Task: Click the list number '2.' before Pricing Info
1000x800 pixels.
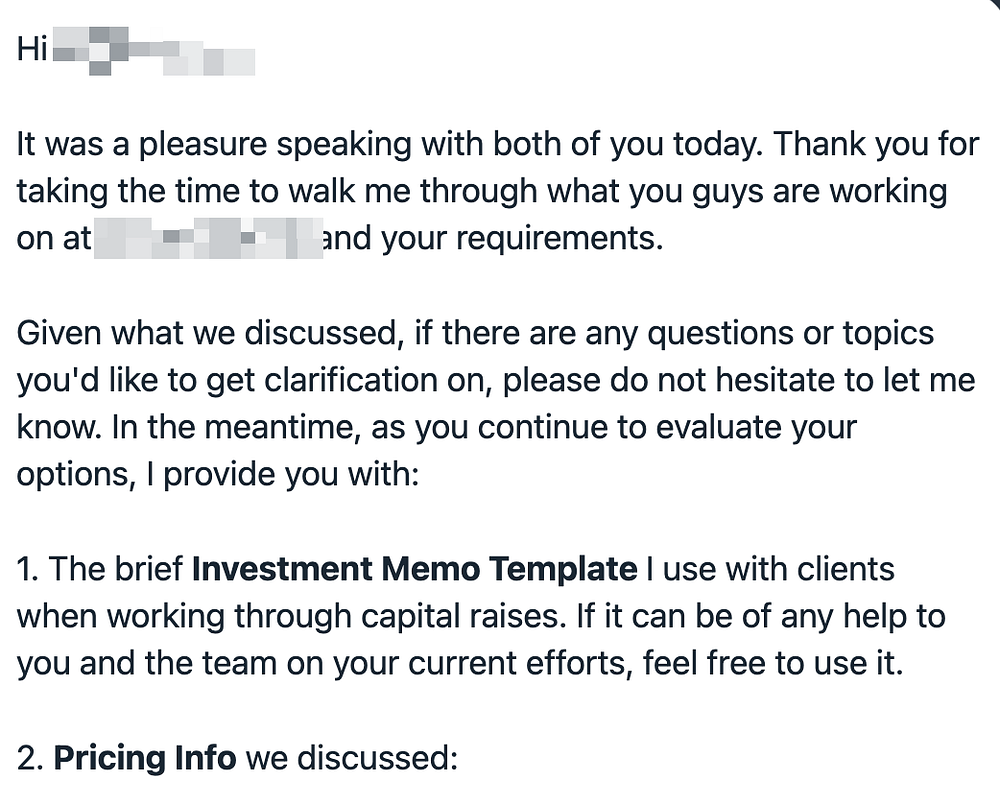Action: [29, 758]
